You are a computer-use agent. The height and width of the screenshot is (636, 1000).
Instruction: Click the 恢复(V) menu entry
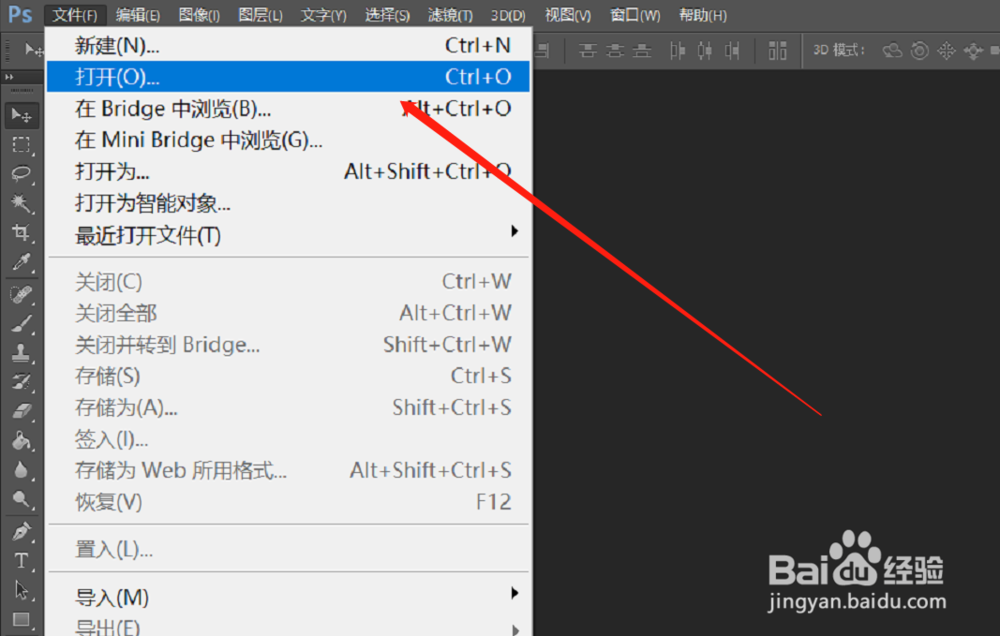coord(288,502)
